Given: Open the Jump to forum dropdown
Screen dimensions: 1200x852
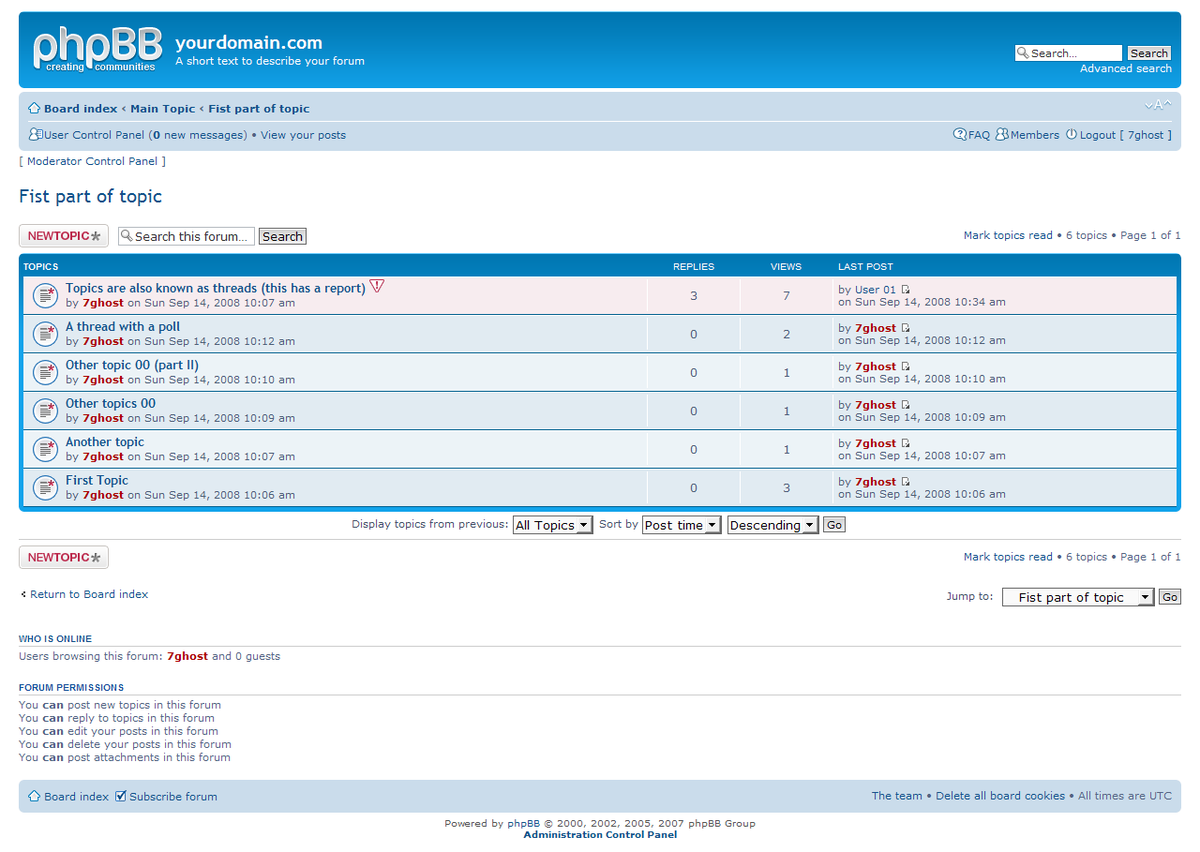Looking at the screenshot, I should click(x=1078, y=597).
